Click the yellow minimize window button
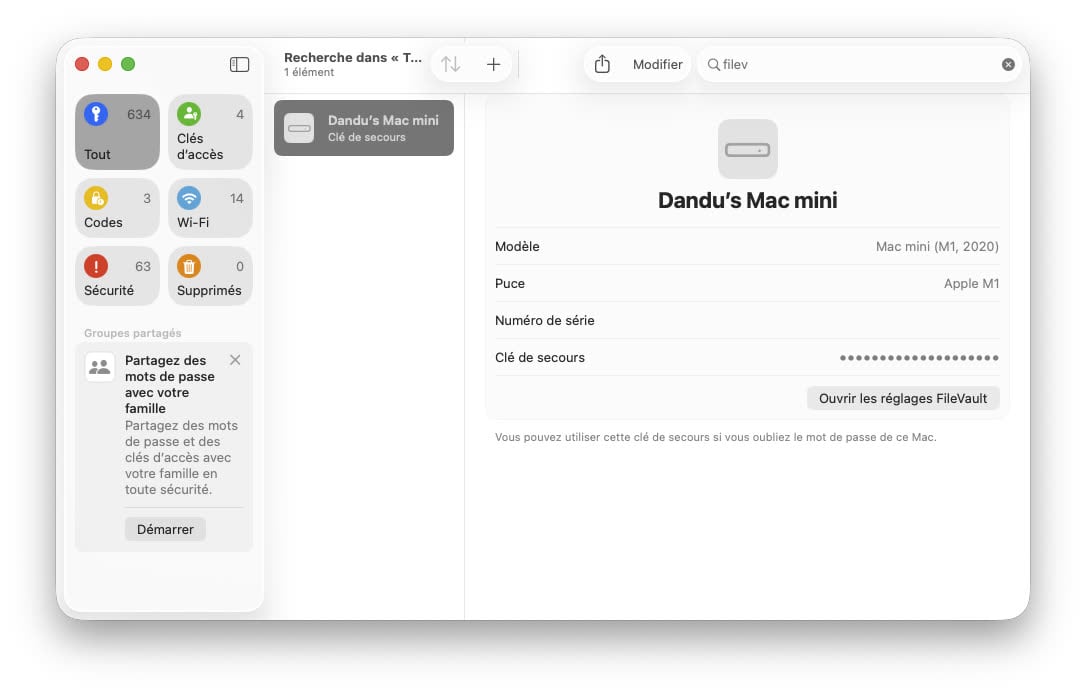Viewport: 1086px width, 694px height. 105,64
